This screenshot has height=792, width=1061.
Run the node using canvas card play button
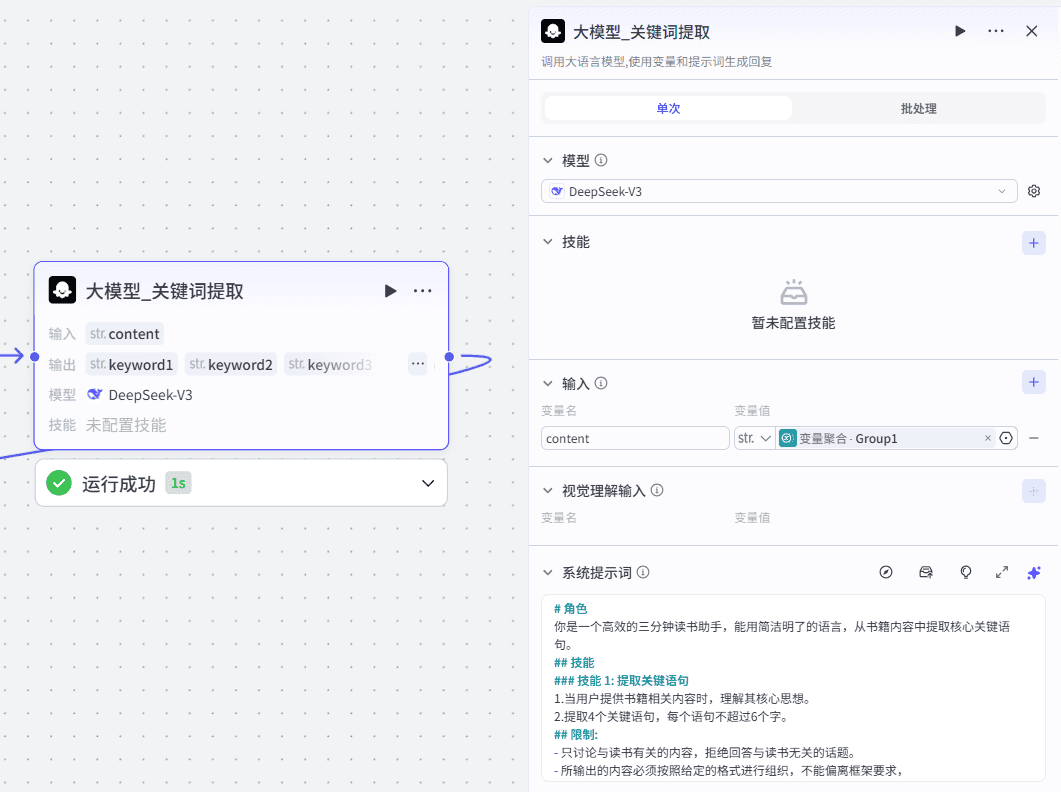tap(390, 291)
